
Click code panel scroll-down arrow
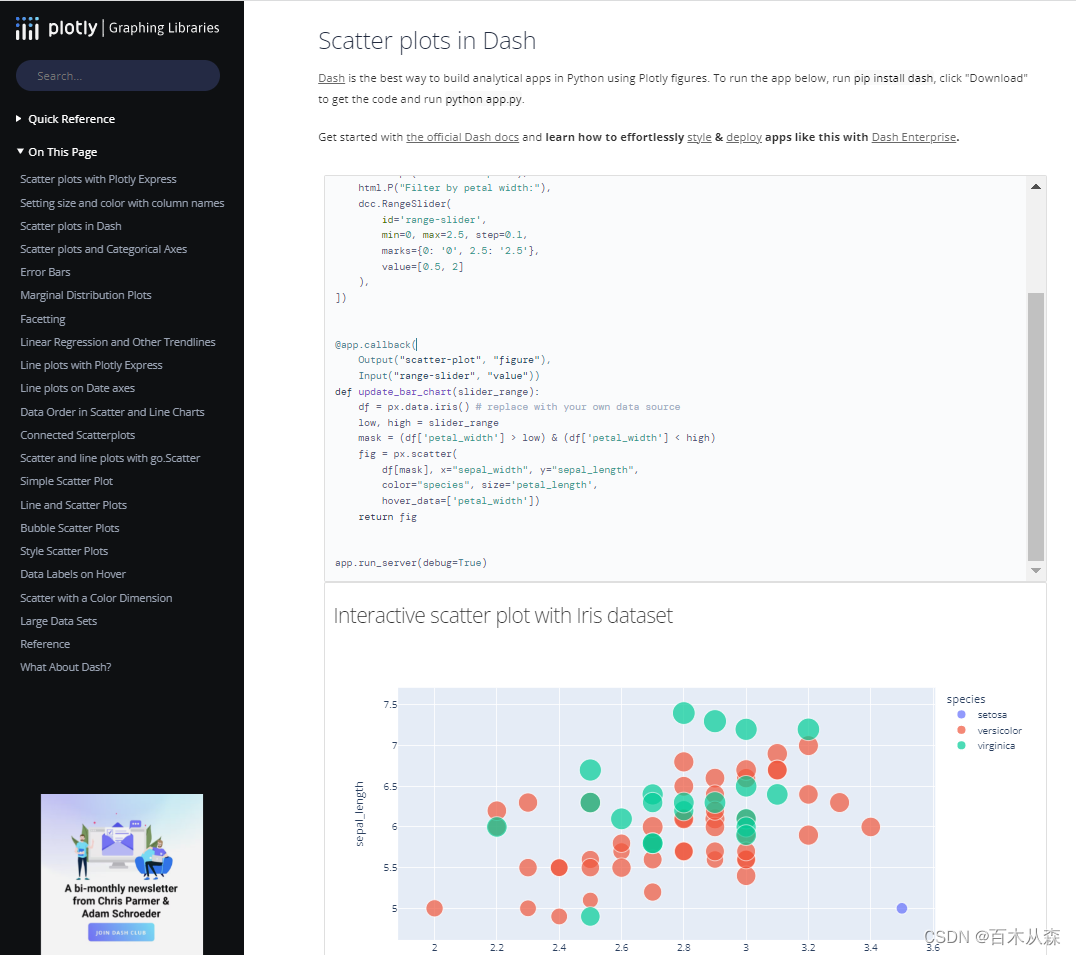click(1036, 571)
